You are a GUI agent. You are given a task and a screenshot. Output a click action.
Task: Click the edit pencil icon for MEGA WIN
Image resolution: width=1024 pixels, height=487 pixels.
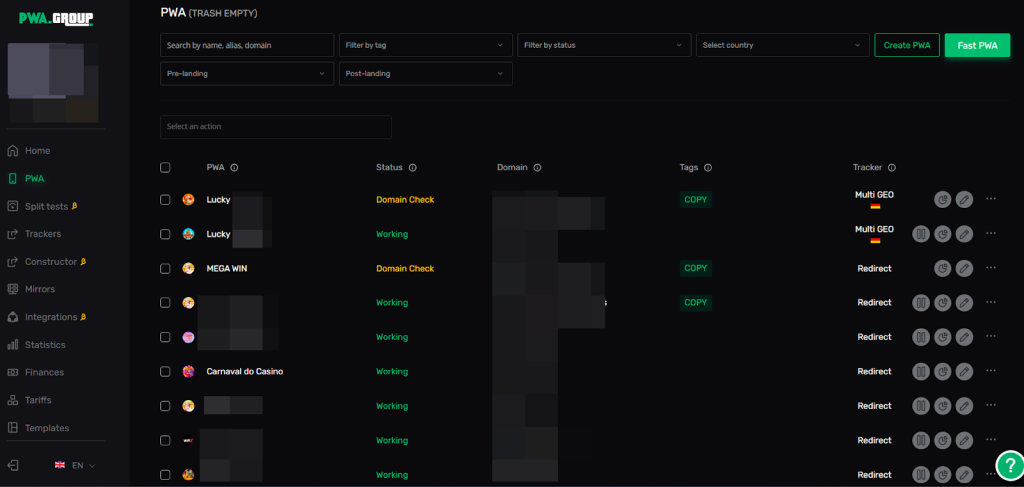coord(964,268)
